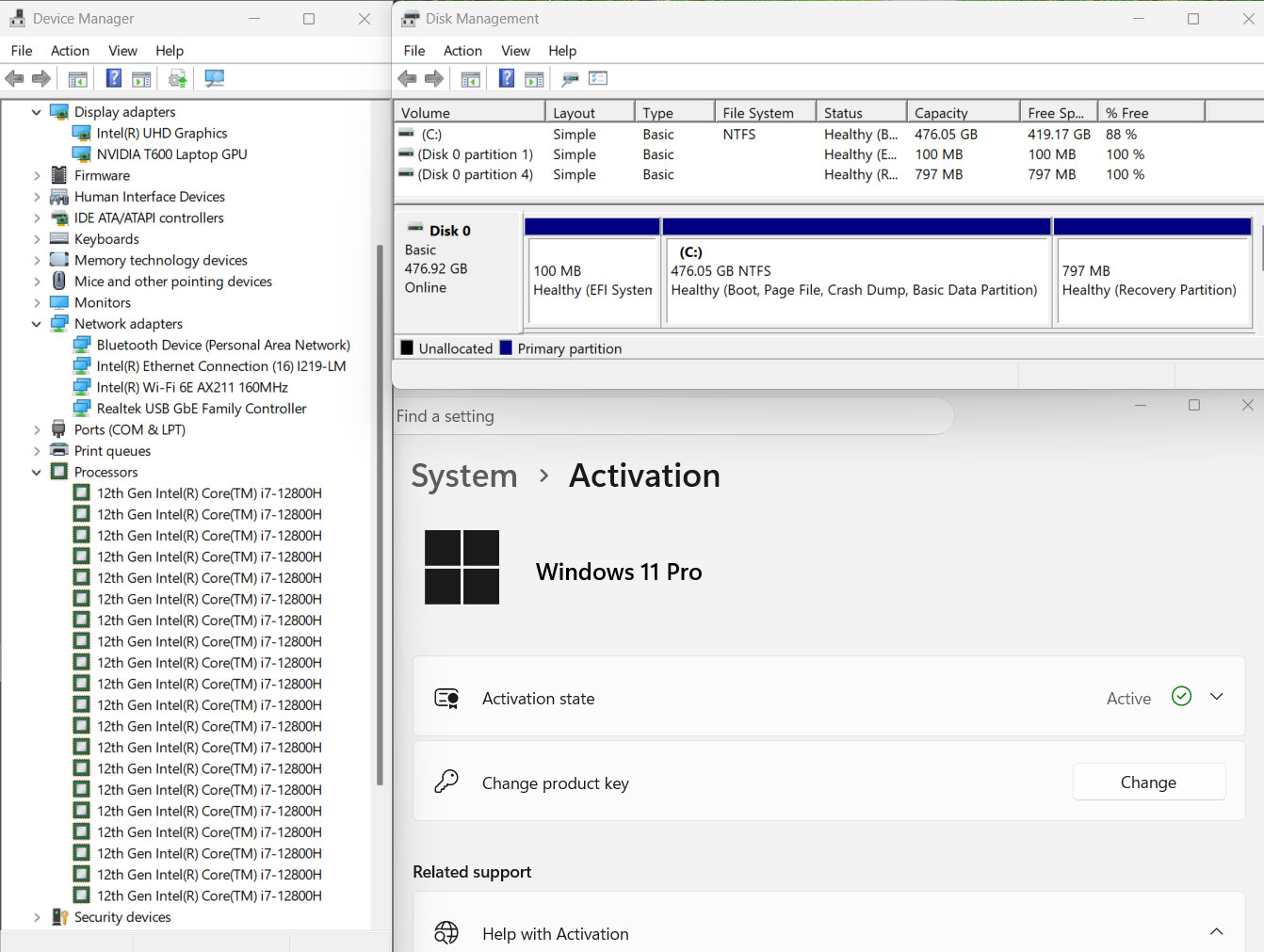Click Forward arrow in Device Manager toolbar
Viewport: 1264px width, 952px height.
point(41,79)
